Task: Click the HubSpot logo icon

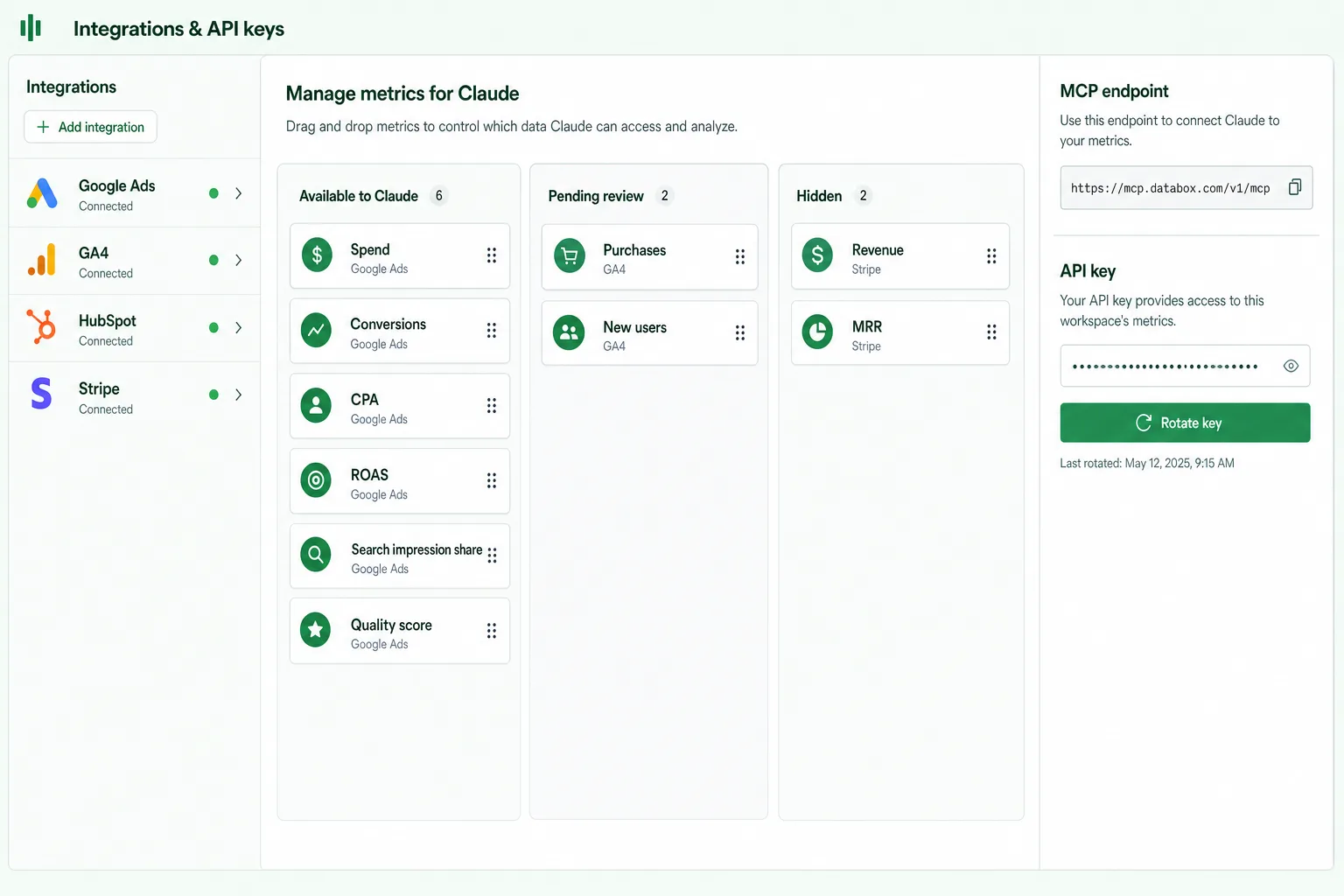Action: point(41,327)
